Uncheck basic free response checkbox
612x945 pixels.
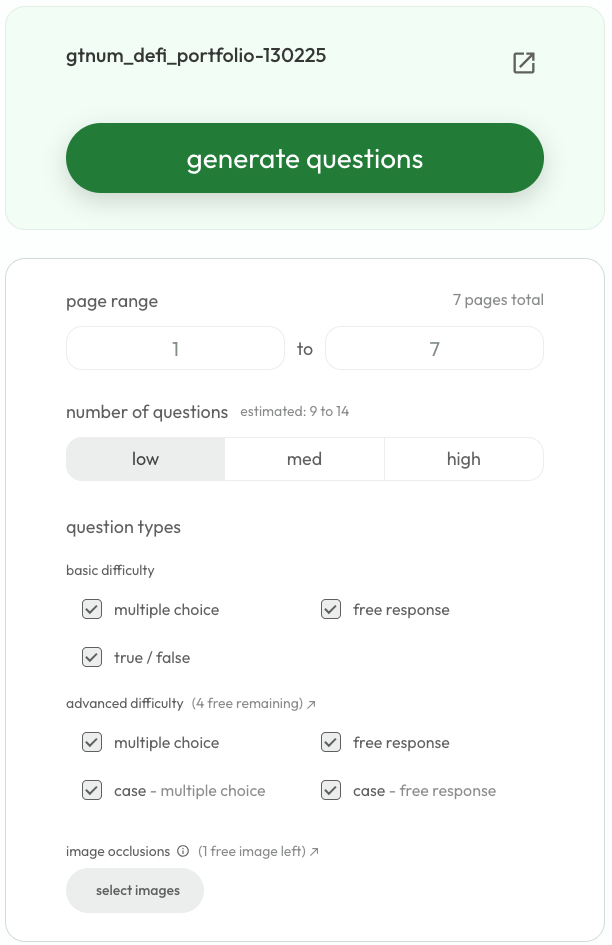click(331, 609)
